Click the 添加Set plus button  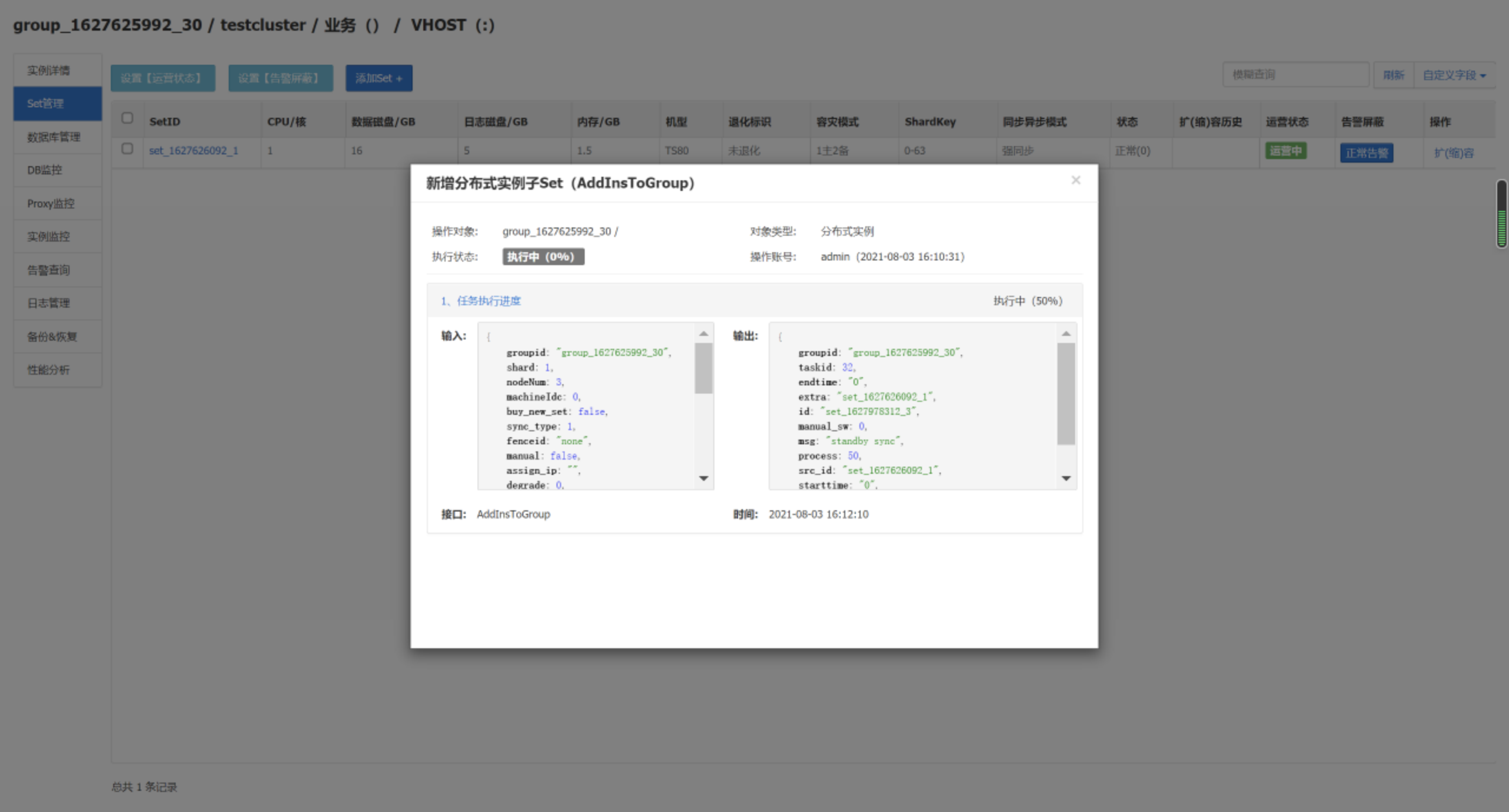click(x=378, y=78)
